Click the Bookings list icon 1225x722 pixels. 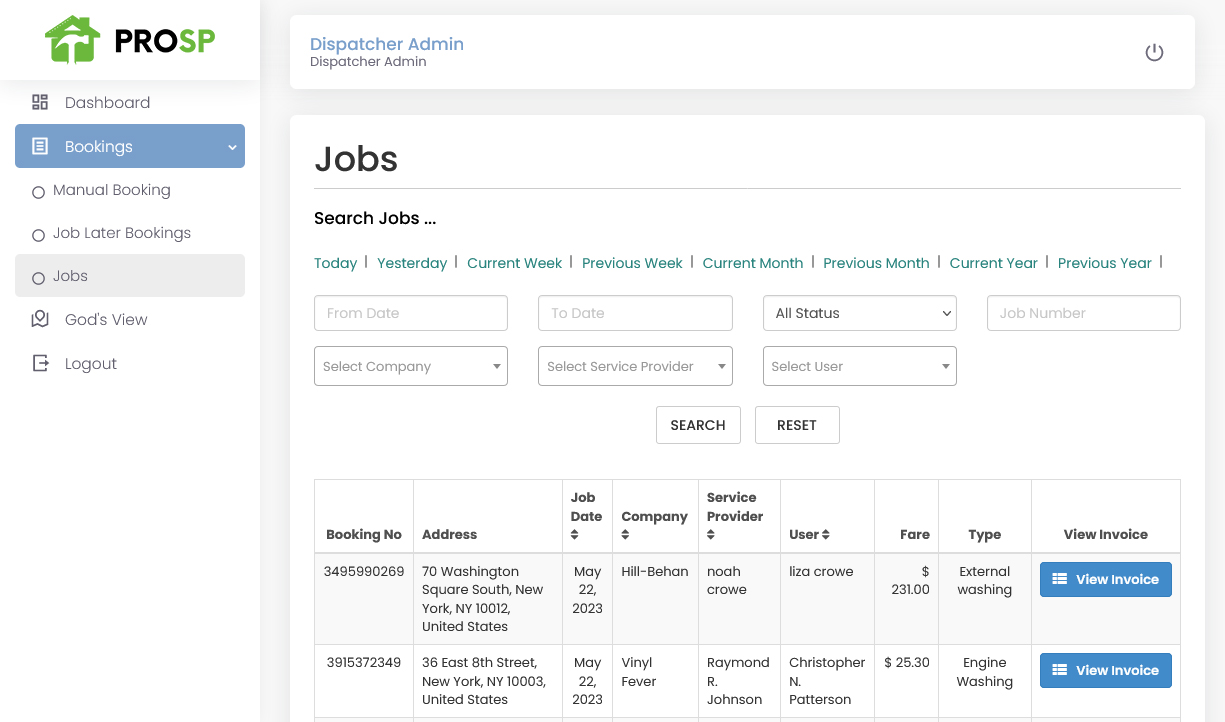coord(40,146)
